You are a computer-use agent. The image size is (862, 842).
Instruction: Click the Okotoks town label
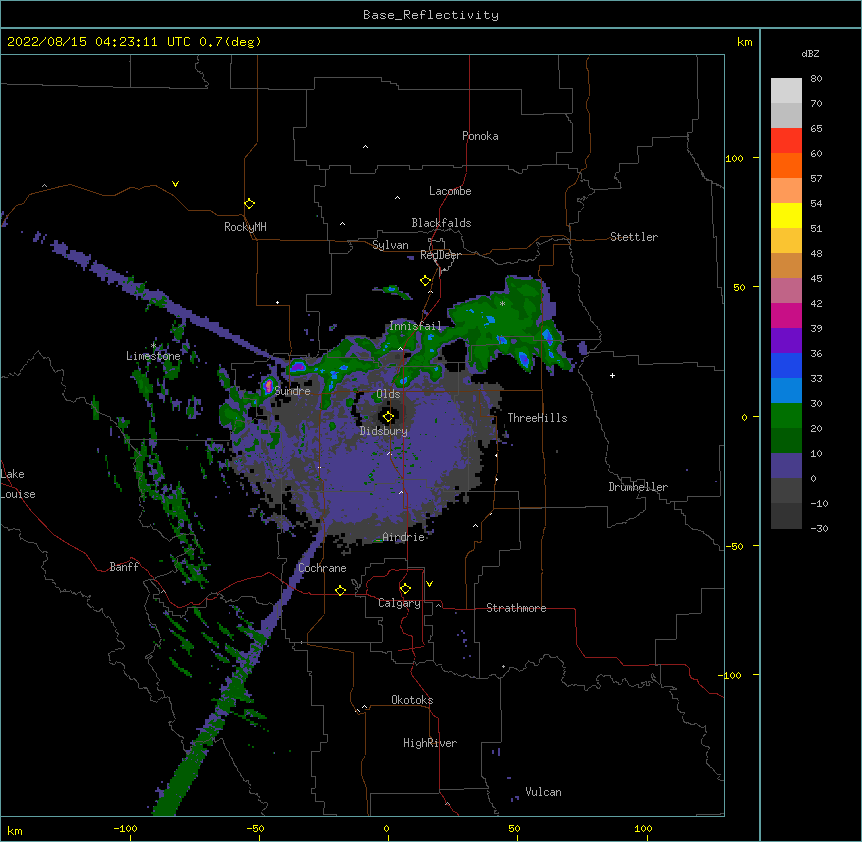pos(412,700)
